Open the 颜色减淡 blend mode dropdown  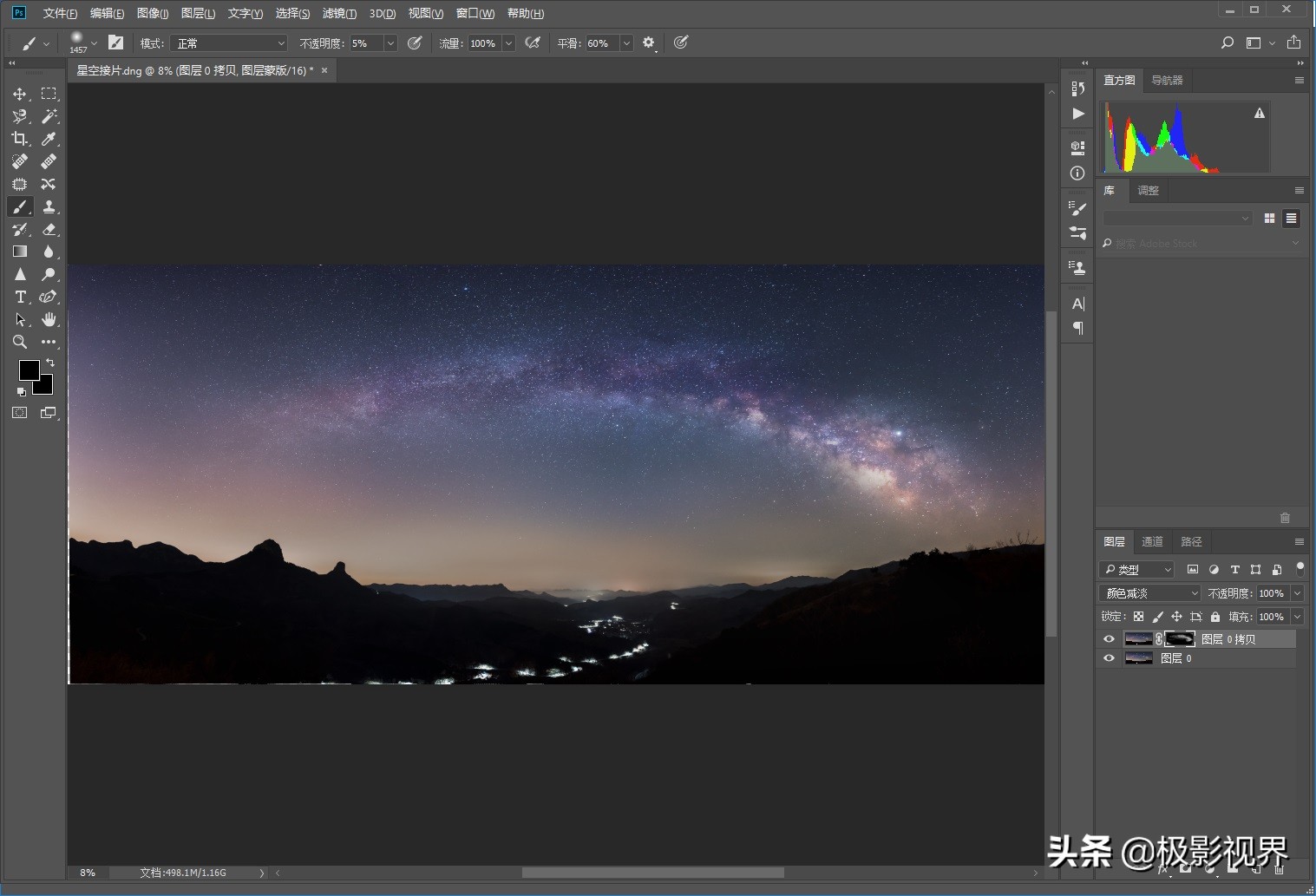tap(1150, 593)
